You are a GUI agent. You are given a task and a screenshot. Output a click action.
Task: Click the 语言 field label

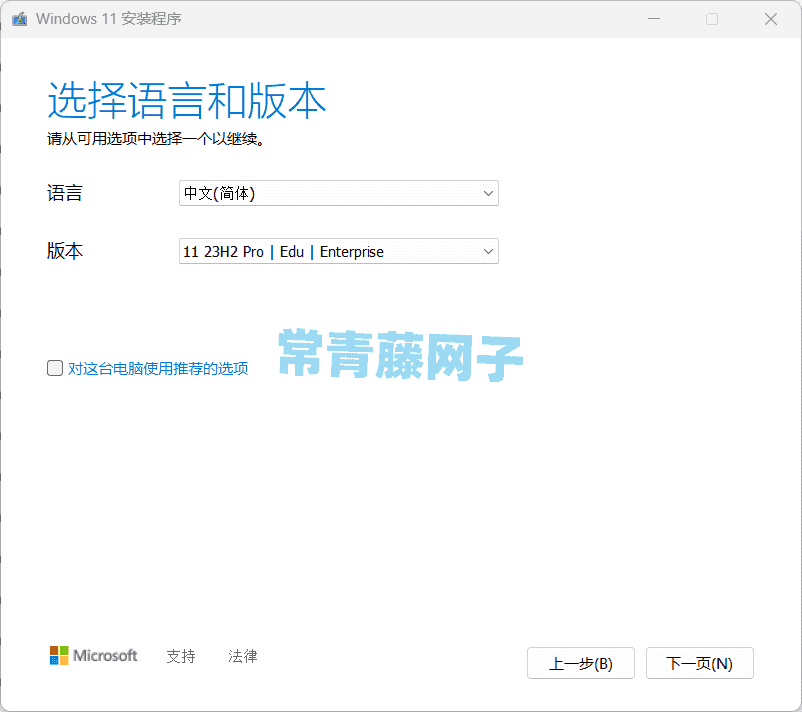[x=64, y=193]
